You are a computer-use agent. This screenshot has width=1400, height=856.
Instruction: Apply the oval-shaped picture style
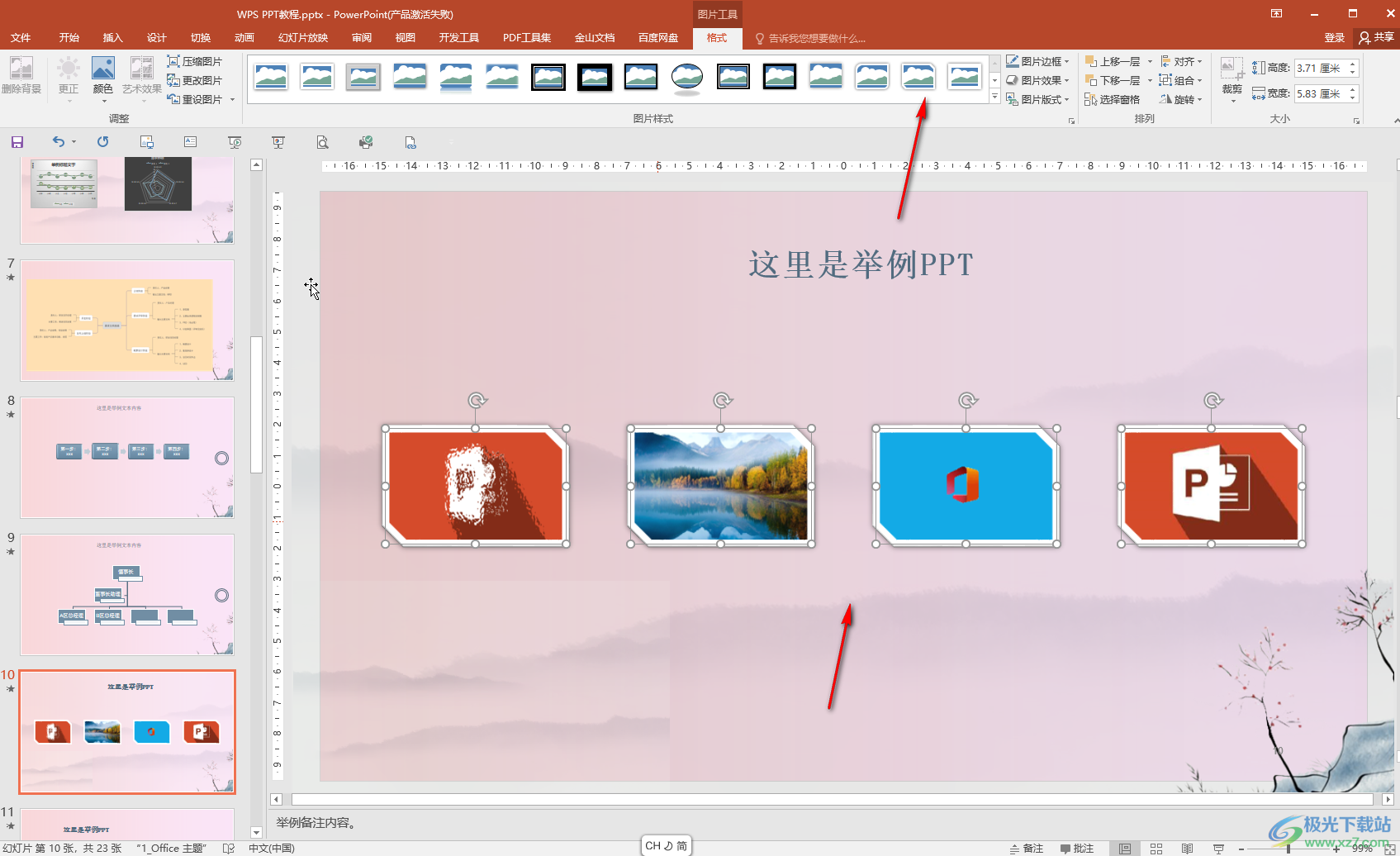tap(687, 77)
